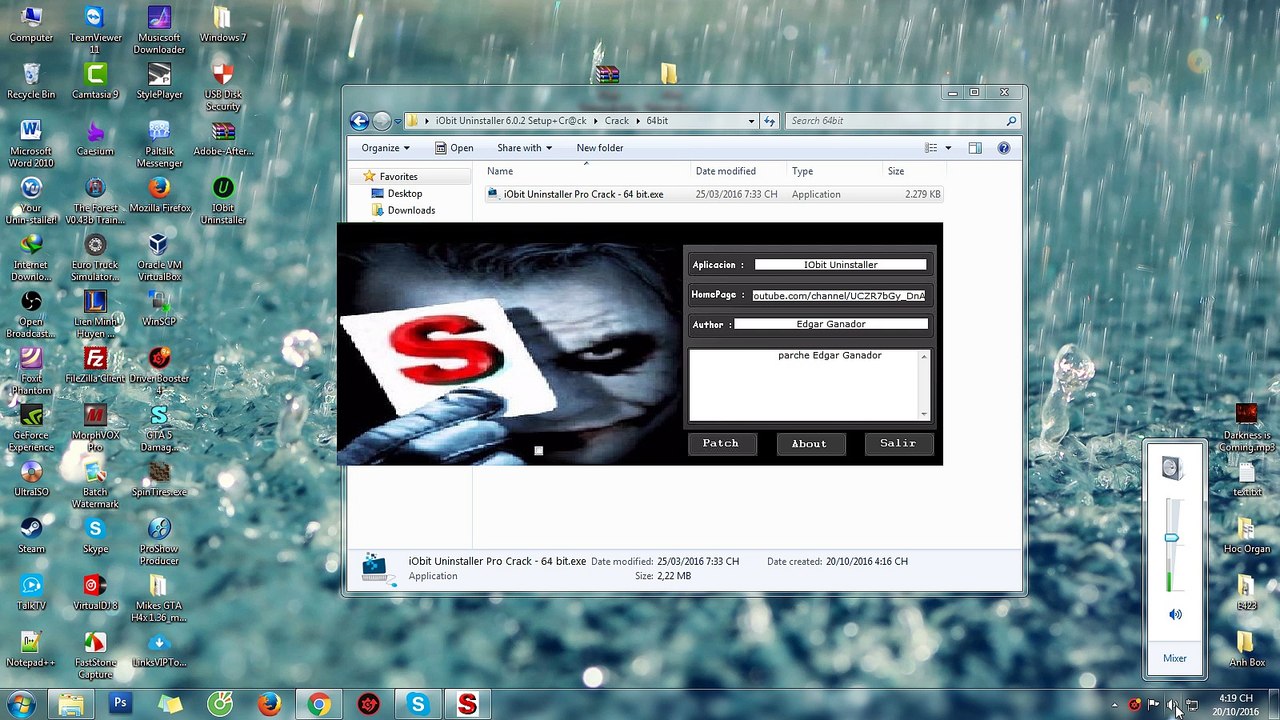
Task: Click the Author text field
Action: (x=831, y=324)
